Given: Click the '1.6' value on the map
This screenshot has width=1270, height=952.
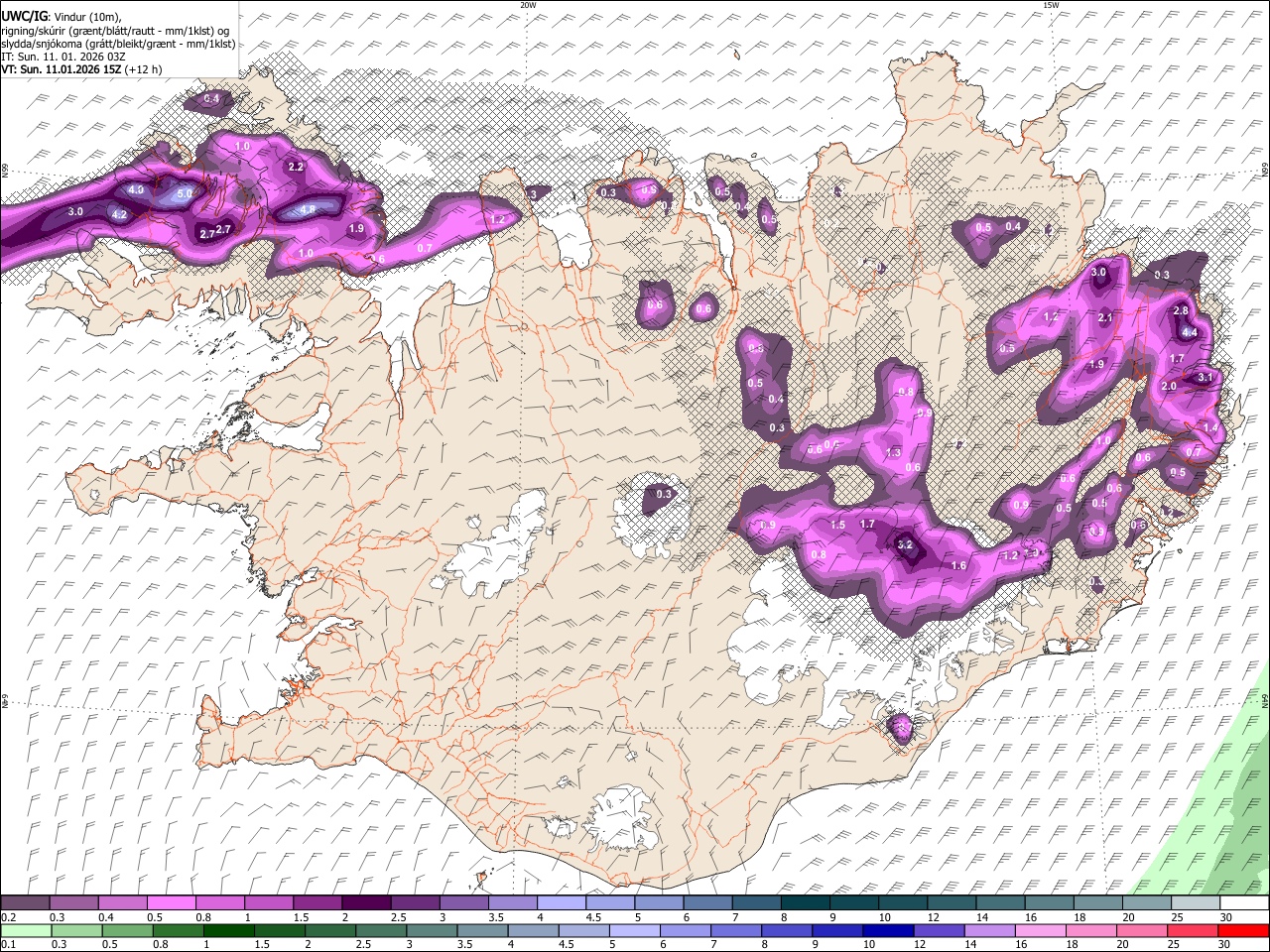Looking at the screenshot, I should [x=958, y=565].
